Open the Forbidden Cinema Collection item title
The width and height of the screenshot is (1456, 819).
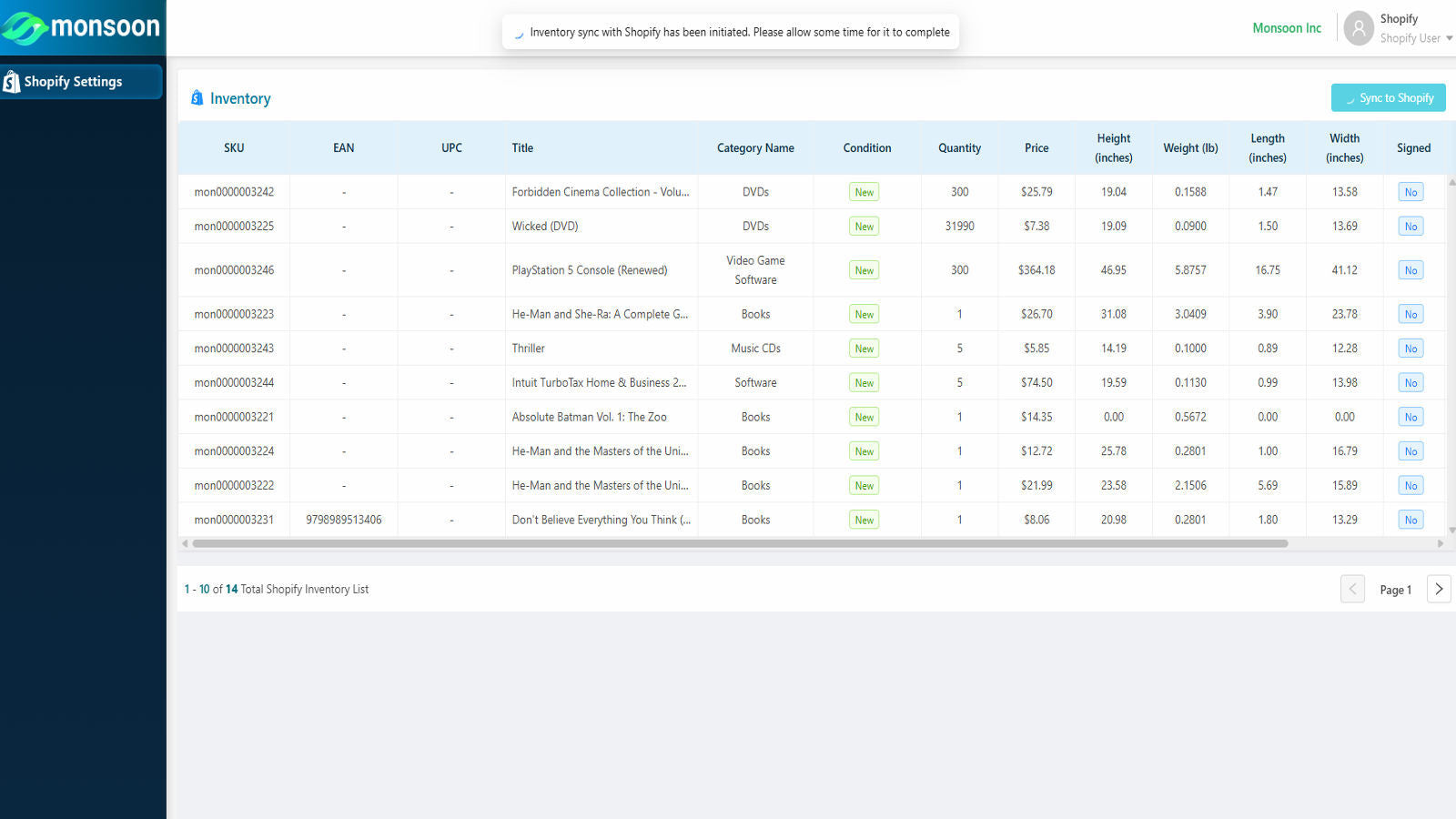(601, 191)
